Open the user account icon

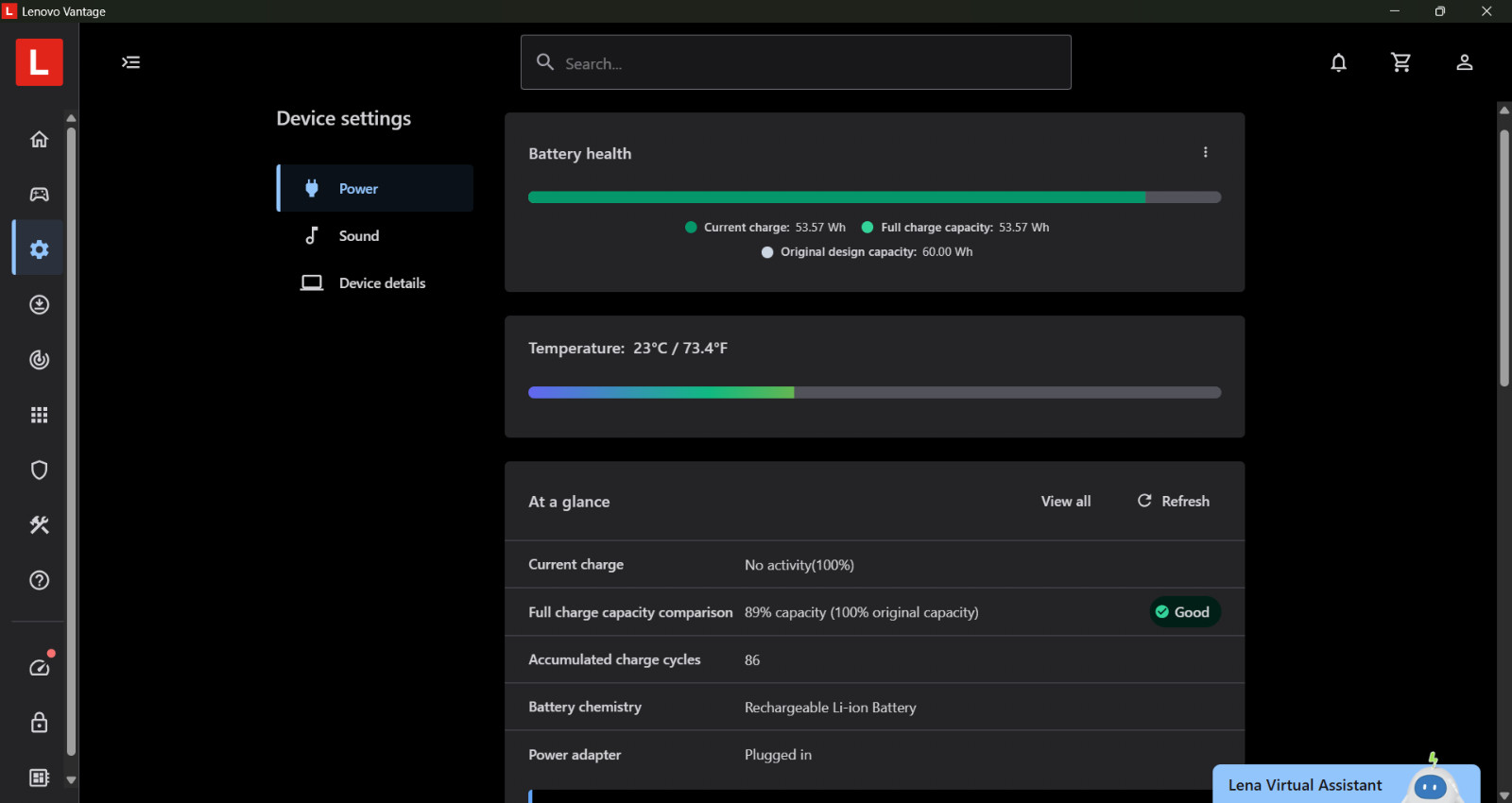pyautogui.click(x=1464, y=62)
